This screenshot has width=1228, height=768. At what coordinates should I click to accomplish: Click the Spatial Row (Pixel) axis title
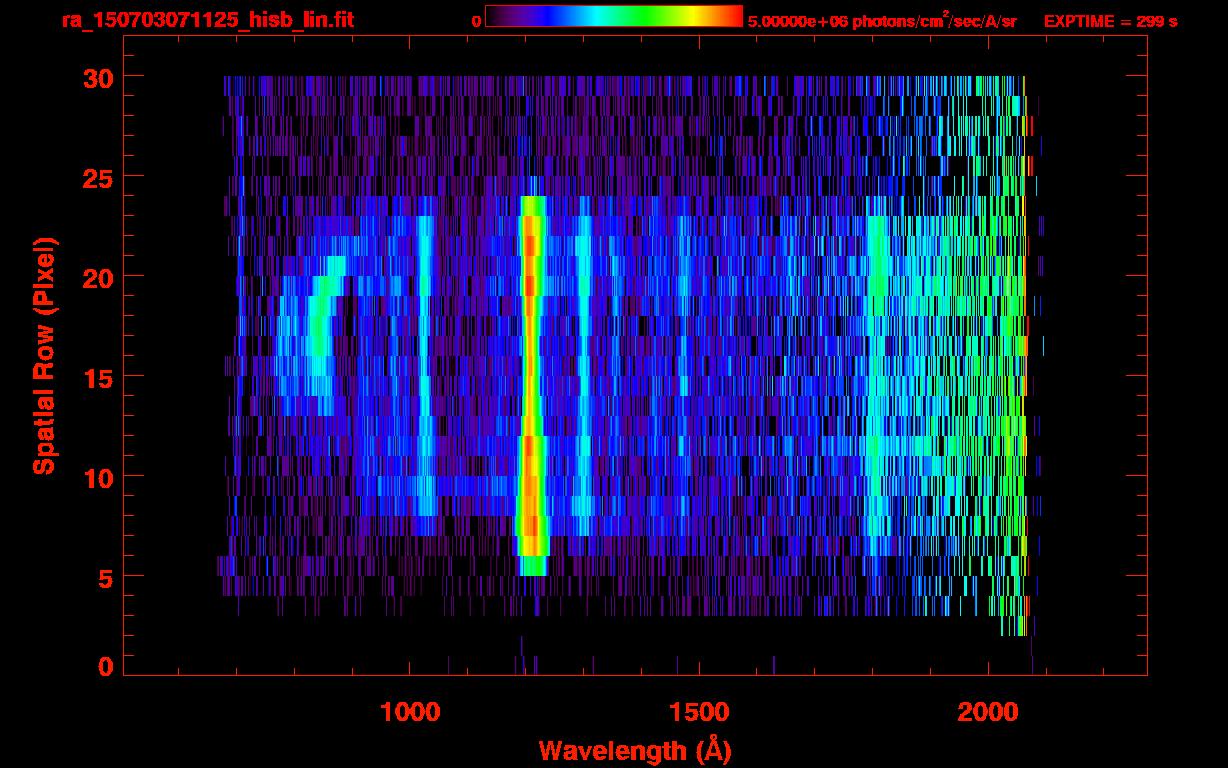pyautogui.click(x=44, y=355)
